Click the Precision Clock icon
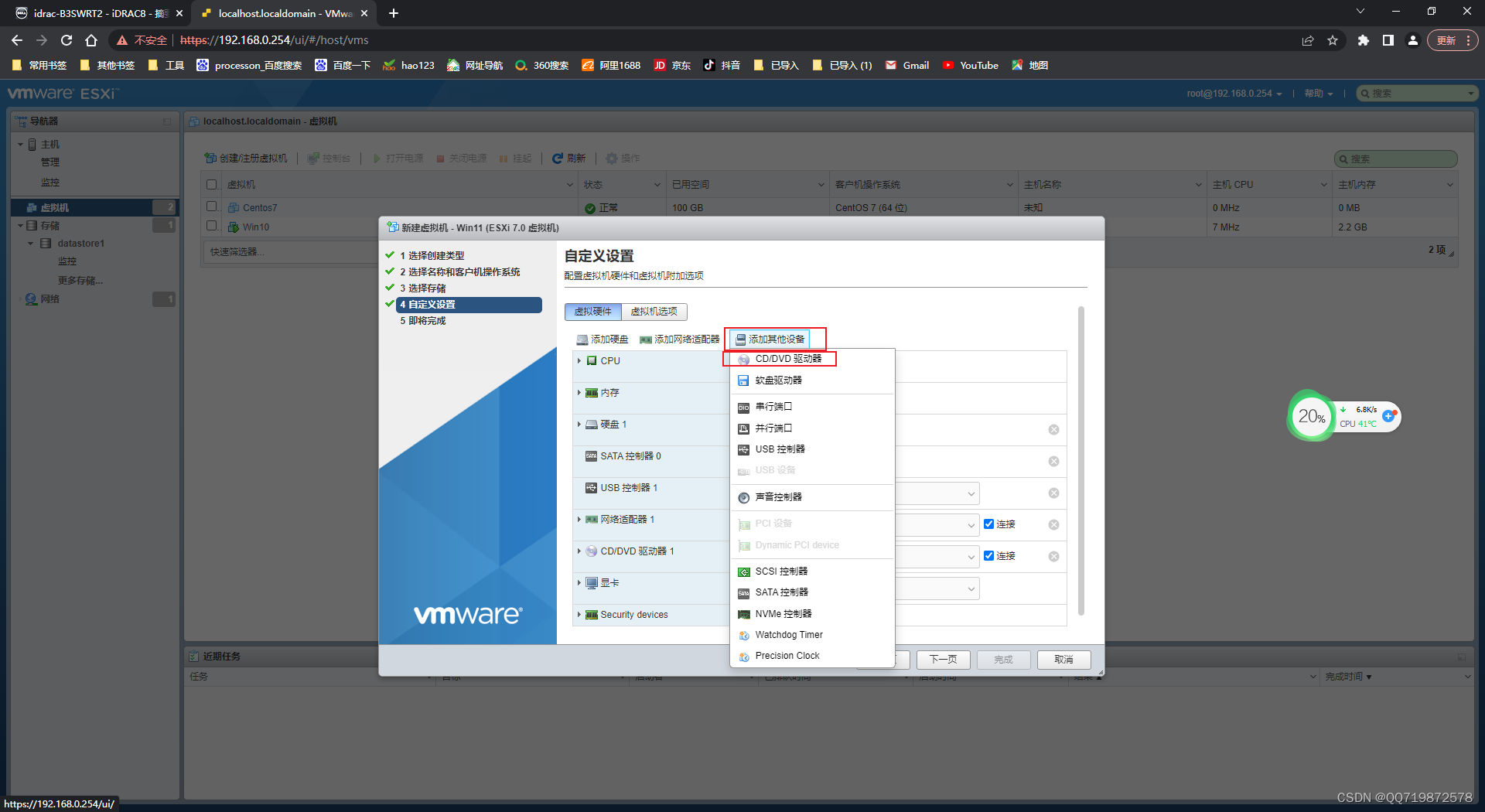 pyautogui.click(x=743, y=656)
